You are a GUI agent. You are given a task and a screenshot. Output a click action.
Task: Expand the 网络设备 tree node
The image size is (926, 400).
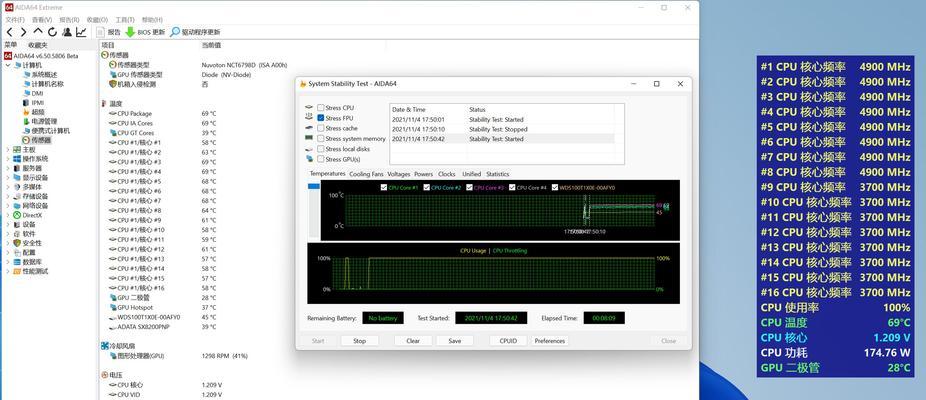8,206
